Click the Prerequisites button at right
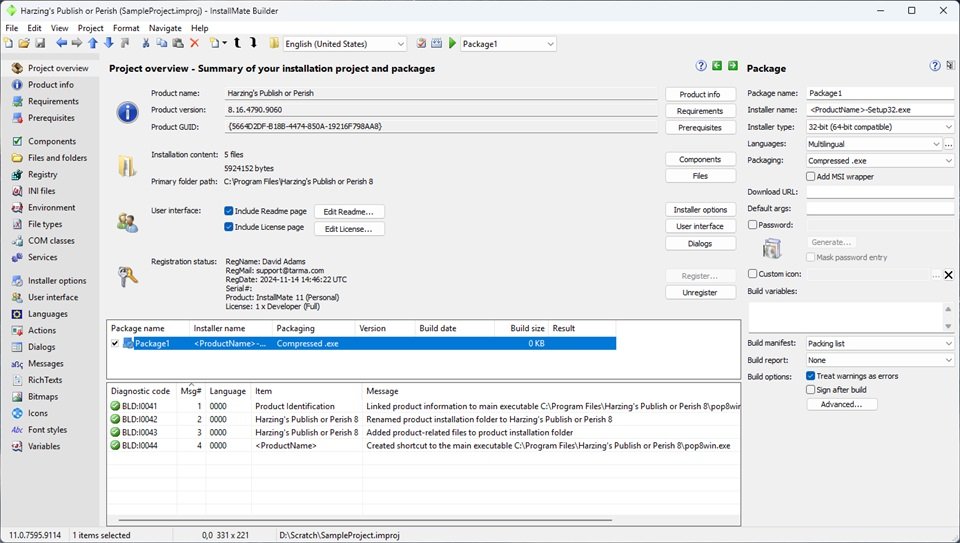960x543 pixels. 700,127
